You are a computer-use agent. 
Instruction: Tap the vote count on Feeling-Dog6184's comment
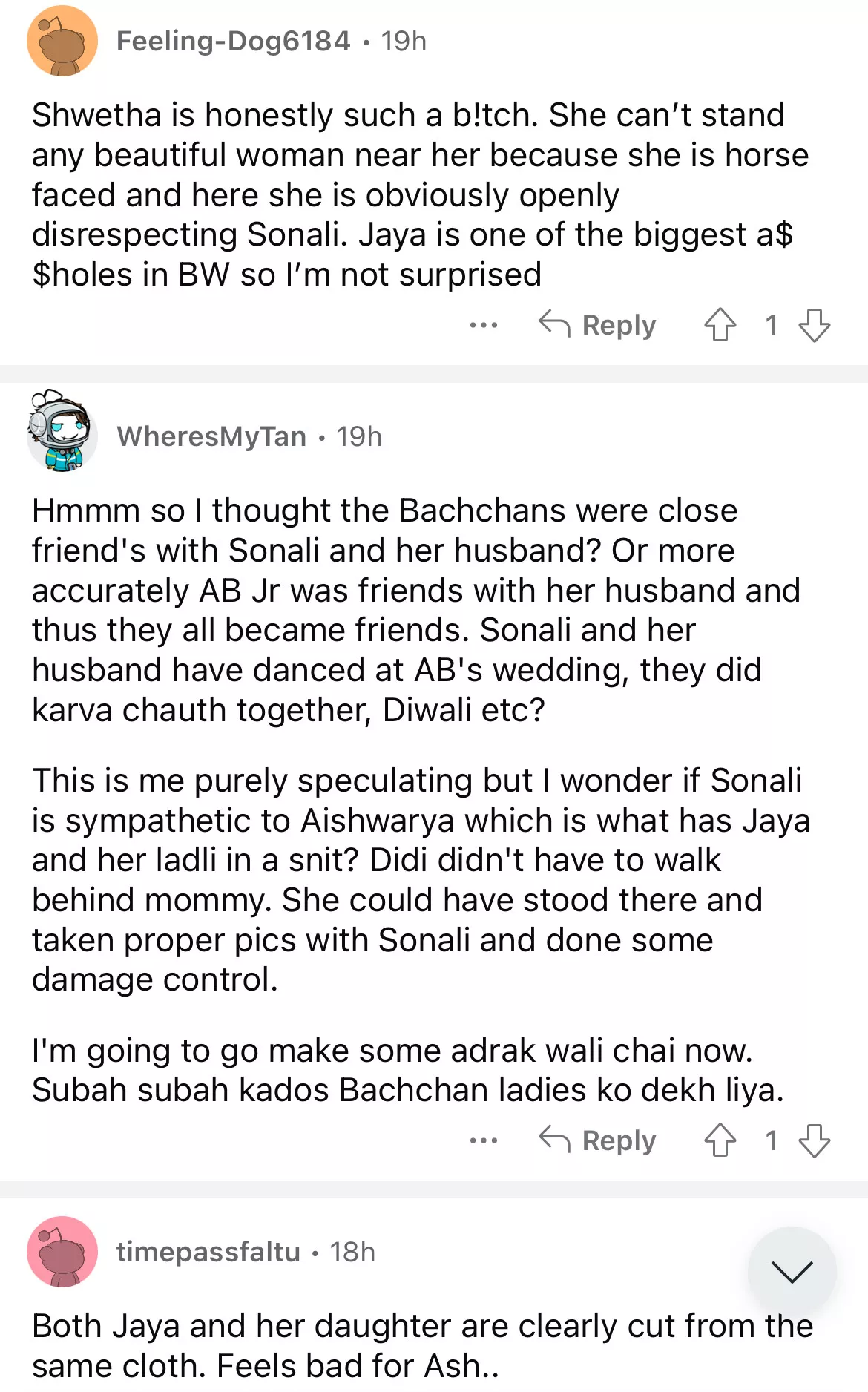pyautogui.click(x=772, y=325)
